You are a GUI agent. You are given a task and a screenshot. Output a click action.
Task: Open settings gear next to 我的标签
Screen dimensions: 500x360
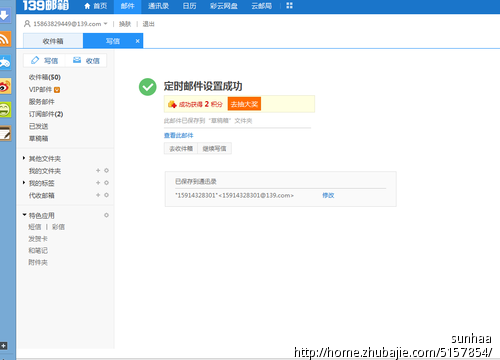106,183
